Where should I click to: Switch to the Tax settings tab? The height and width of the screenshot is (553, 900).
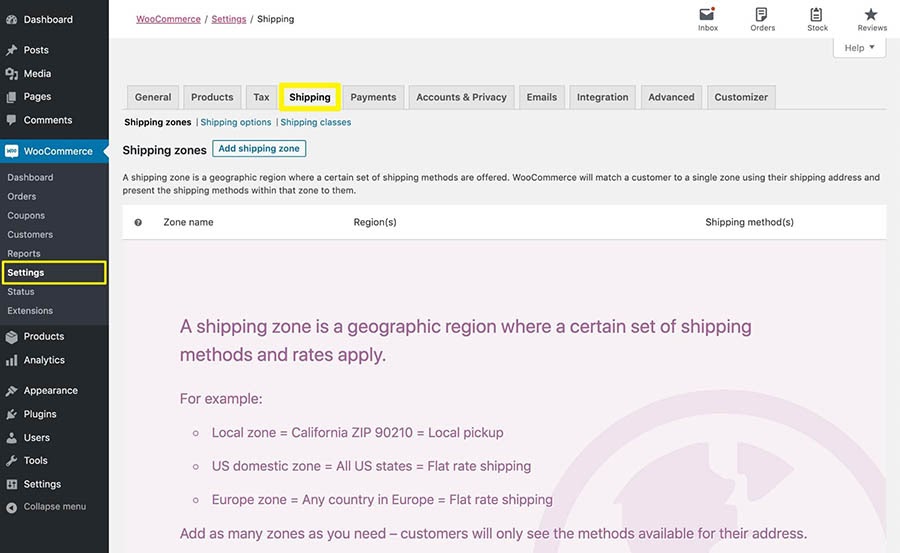(261, 97)
